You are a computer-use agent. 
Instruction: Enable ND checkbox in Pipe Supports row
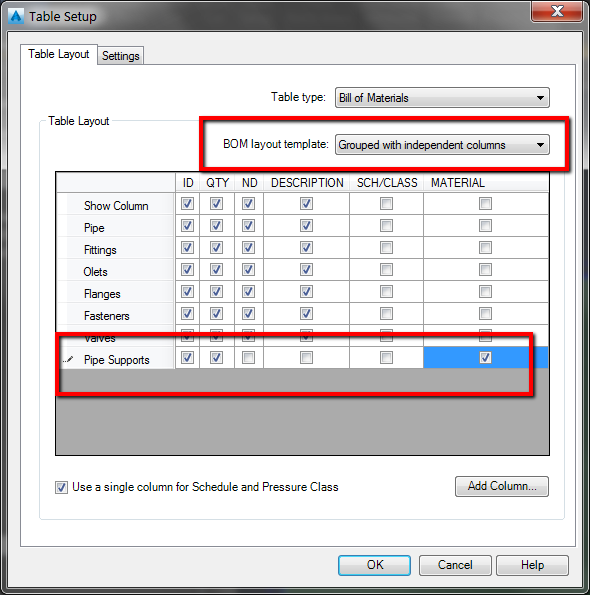click(x=249, y=357)
